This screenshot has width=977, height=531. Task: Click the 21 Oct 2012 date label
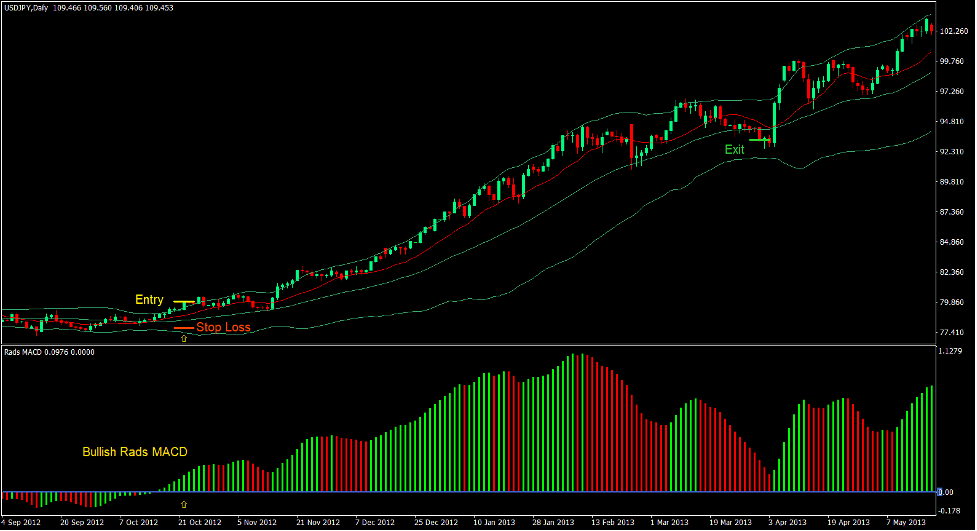(x=197, y=522)
